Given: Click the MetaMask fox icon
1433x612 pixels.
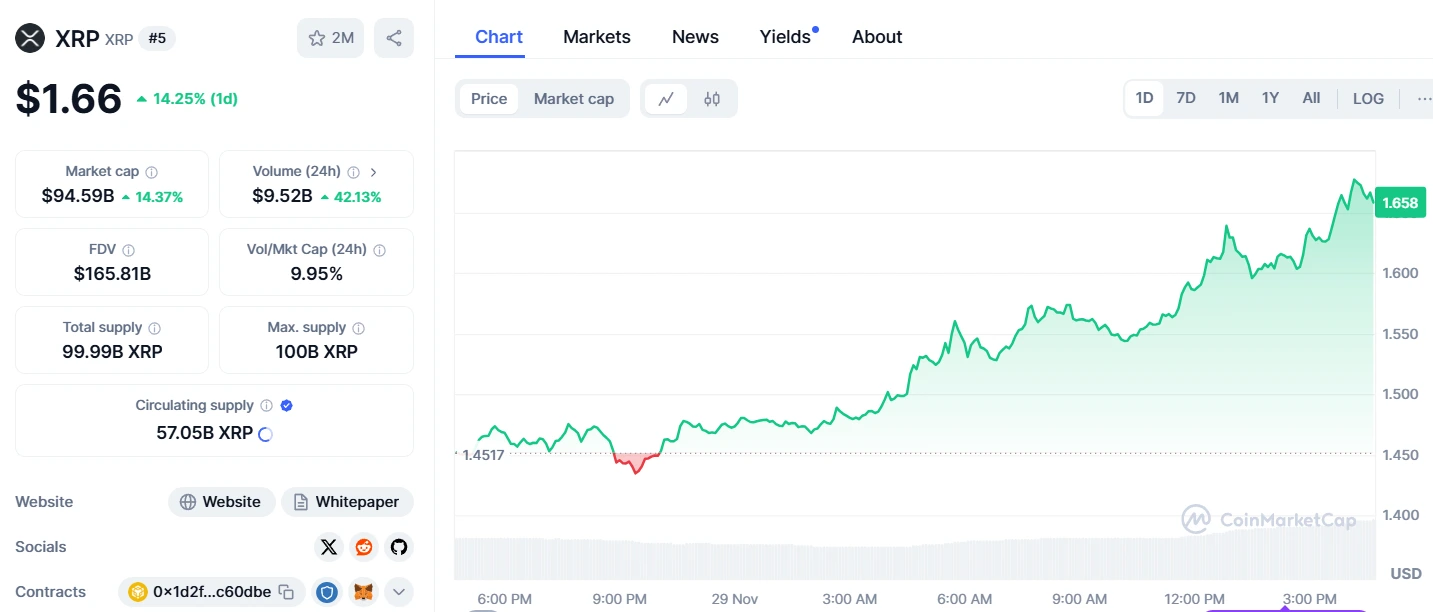Looking at the screenshot, I should pyautogui.click(x=365, y=592).
